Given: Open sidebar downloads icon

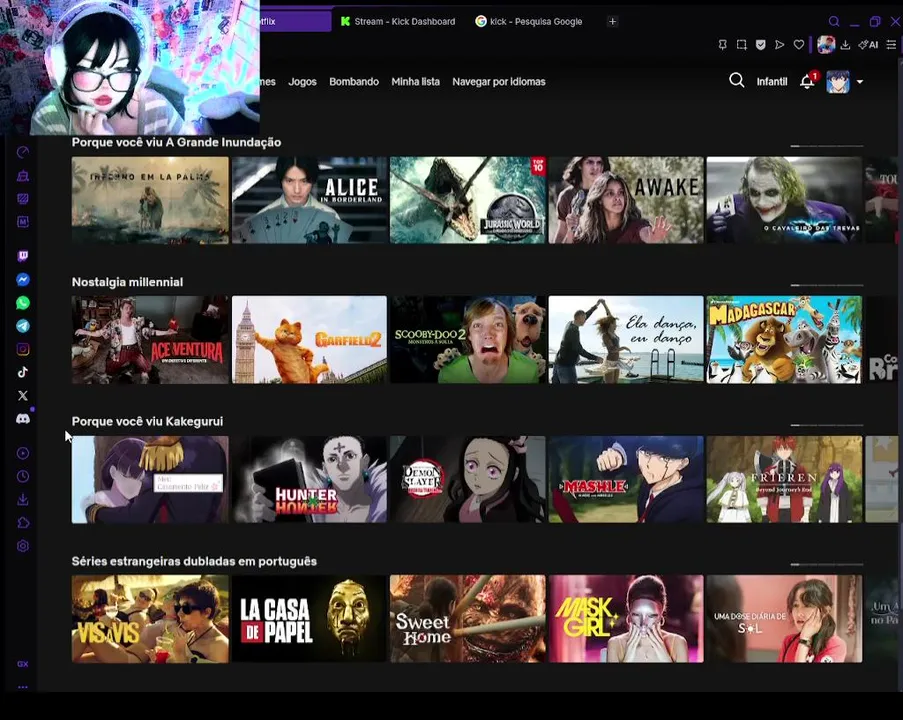Looking at the screenshot, I should click(22, 499).
